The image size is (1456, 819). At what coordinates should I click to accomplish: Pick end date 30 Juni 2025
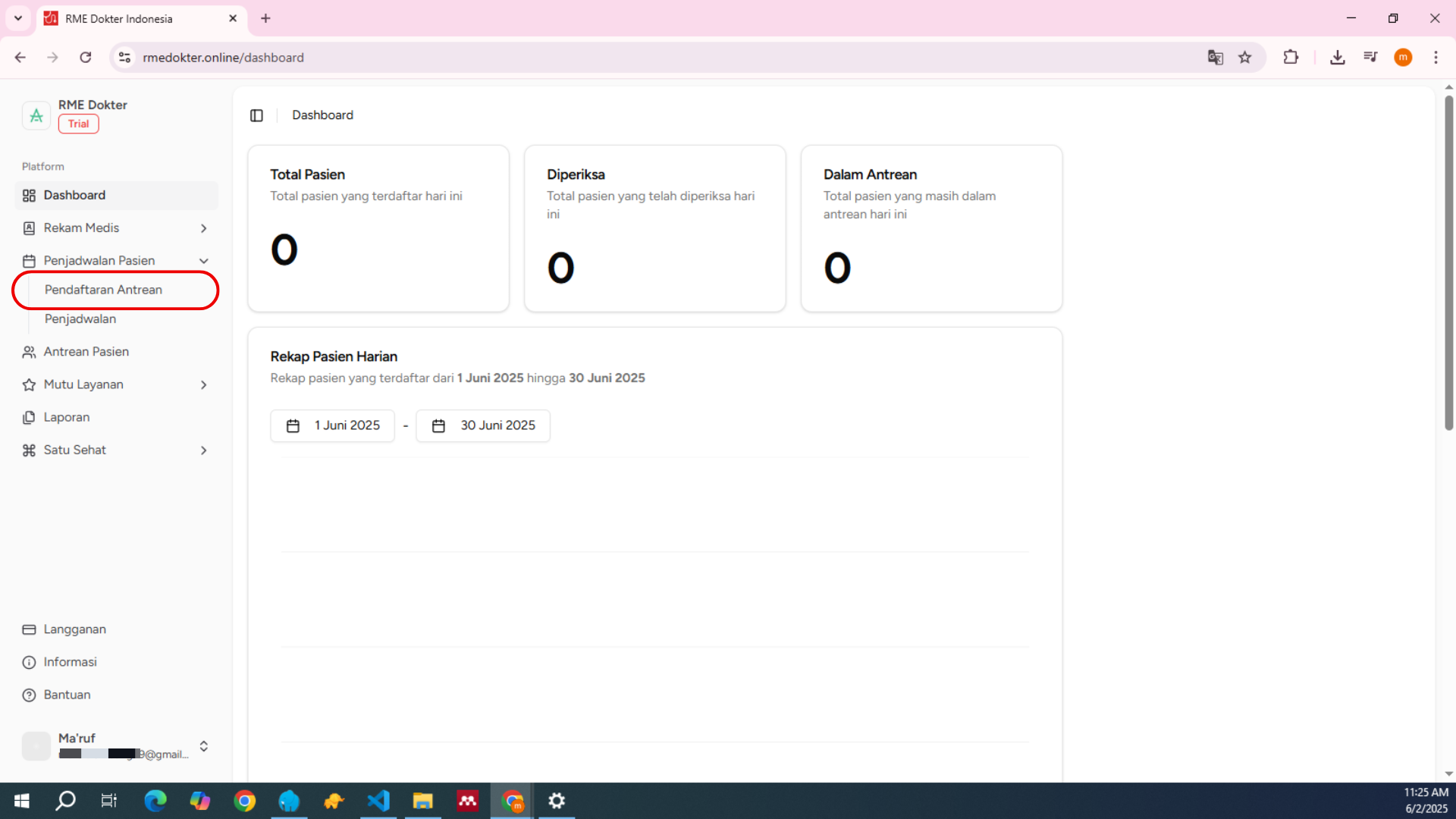(483, 425)
